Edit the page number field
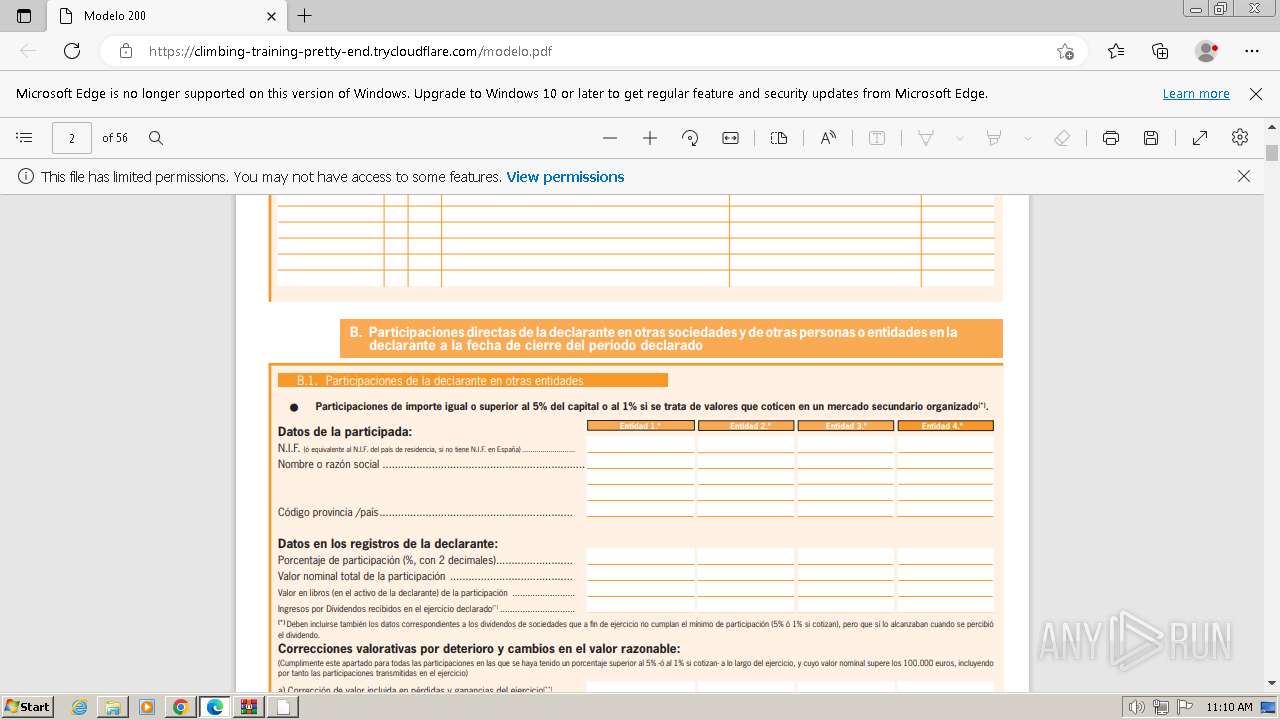This screenshot has height=720, width=1280. (72, 138)
